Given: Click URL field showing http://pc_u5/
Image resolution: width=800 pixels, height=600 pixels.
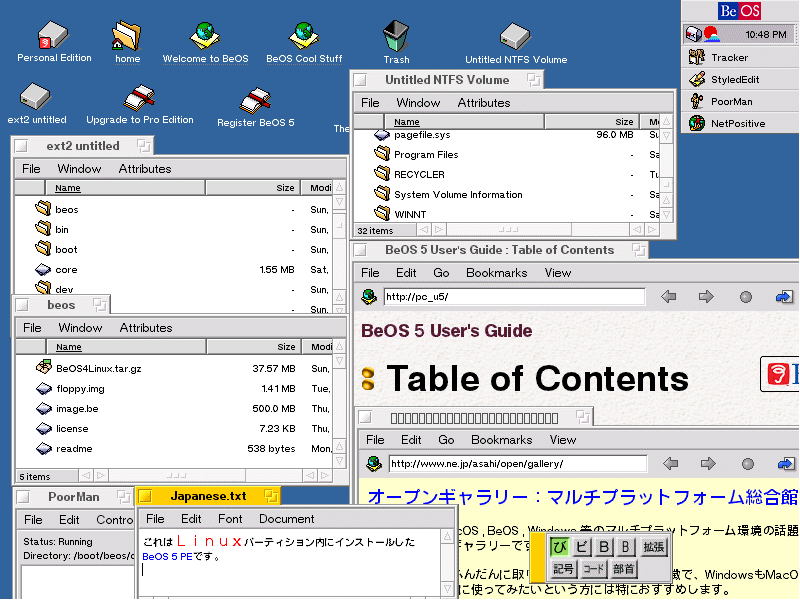Looking at the screenshot, I should (x=514, y=297).
